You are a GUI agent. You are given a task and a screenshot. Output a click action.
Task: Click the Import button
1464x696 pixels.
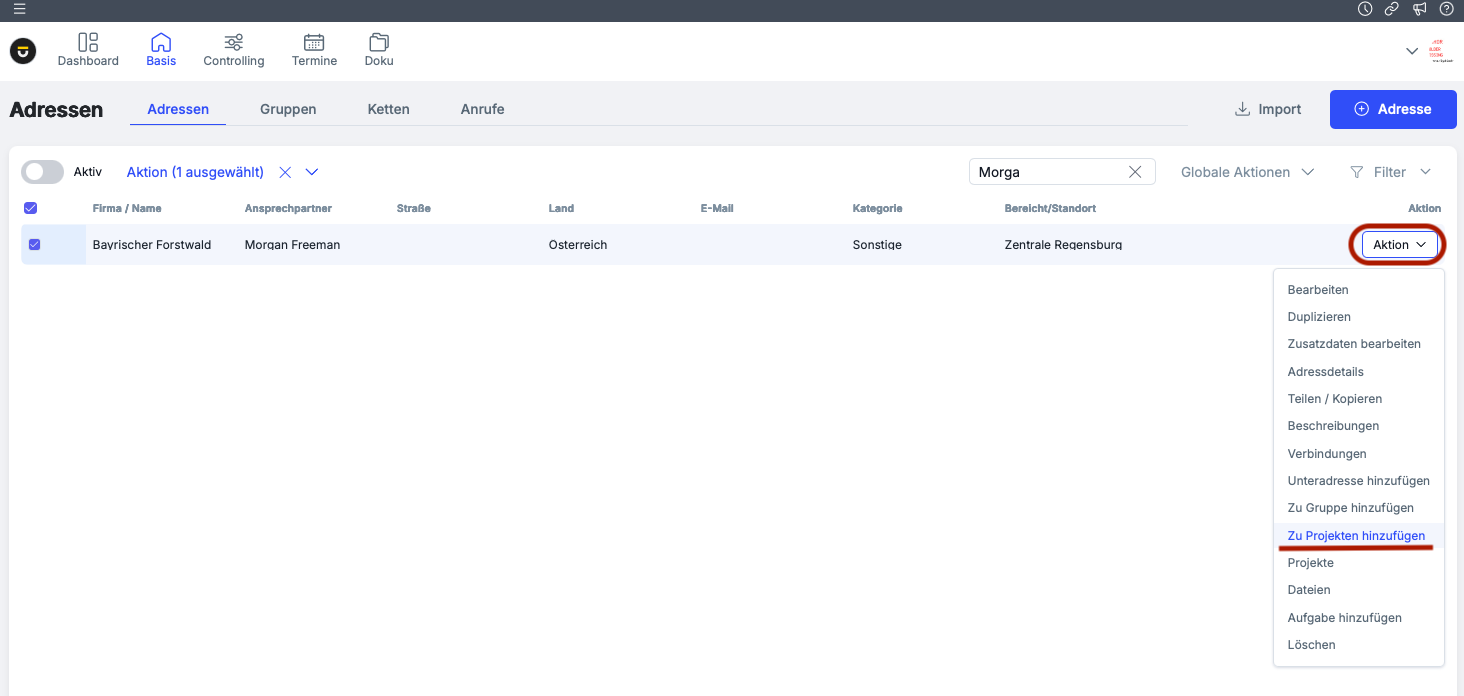(x=1268, y=109)
